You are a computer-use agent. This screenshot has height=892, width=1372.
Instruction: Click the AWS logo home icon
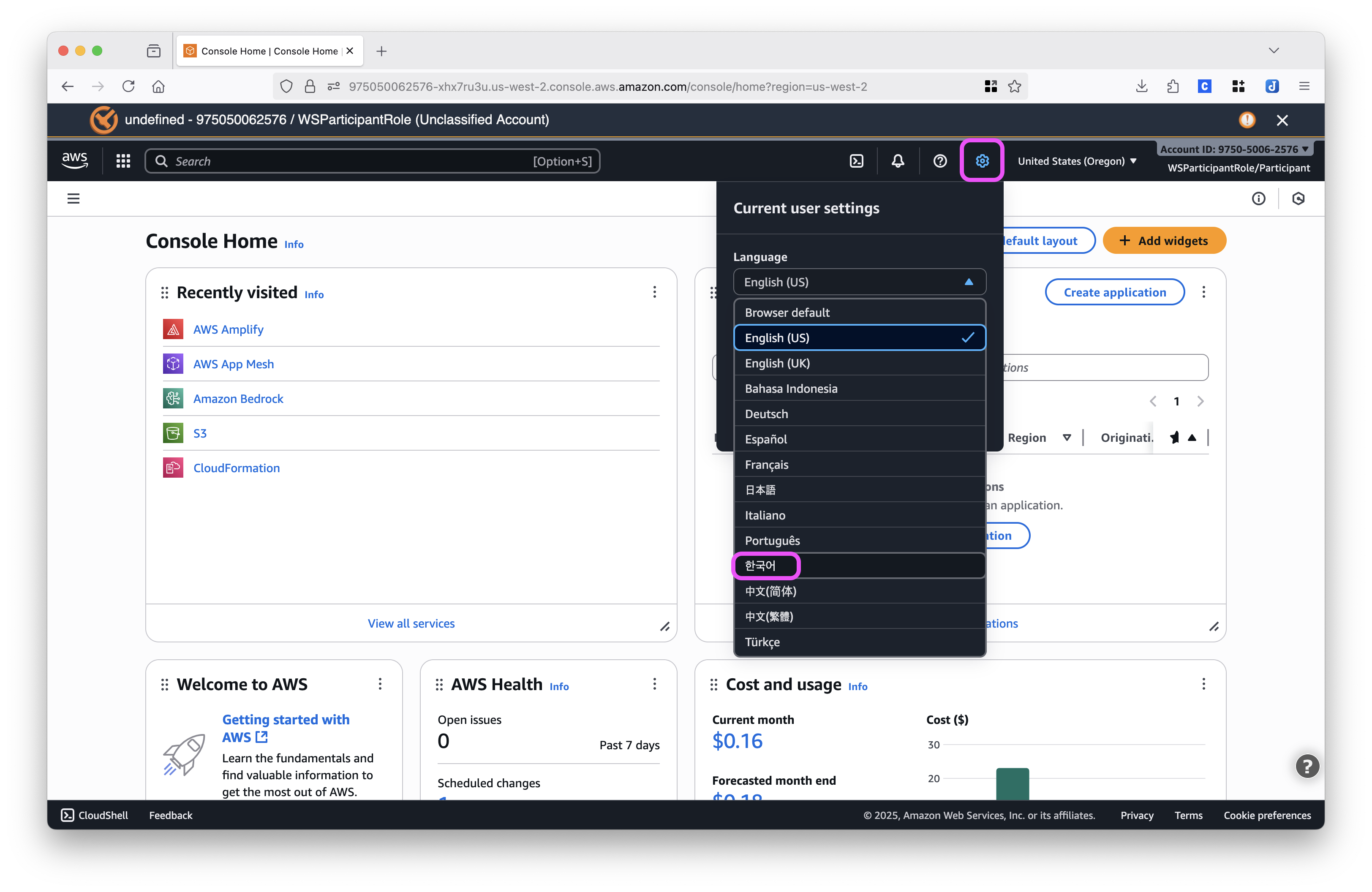tap(75, 161)
